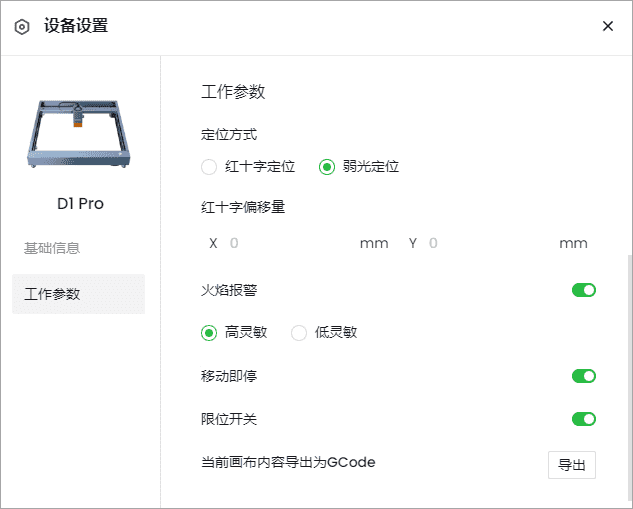The height and width of the screenshot is (509, 633).
Task: Click the D1 Pro machine image
Action: click(x=79, y=134)
